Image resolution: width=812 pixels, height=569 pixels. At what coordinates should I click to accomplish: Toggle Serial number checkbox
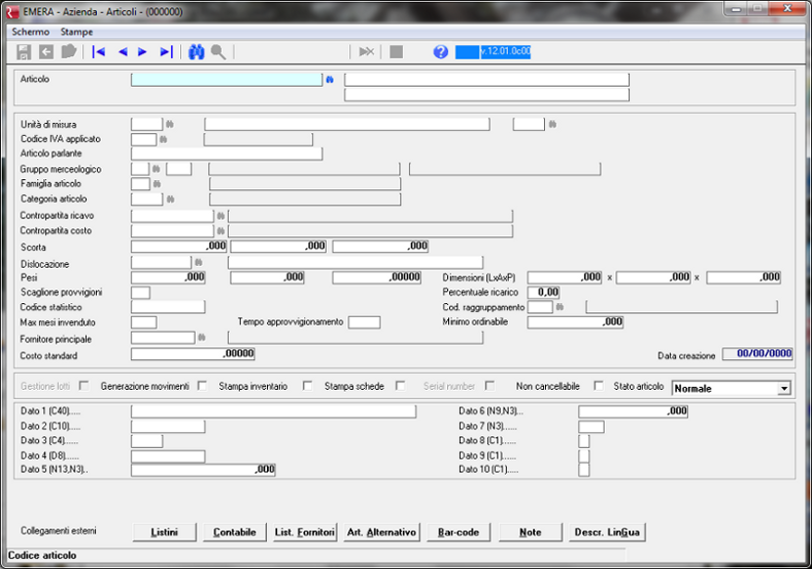[x=489, y=386]
